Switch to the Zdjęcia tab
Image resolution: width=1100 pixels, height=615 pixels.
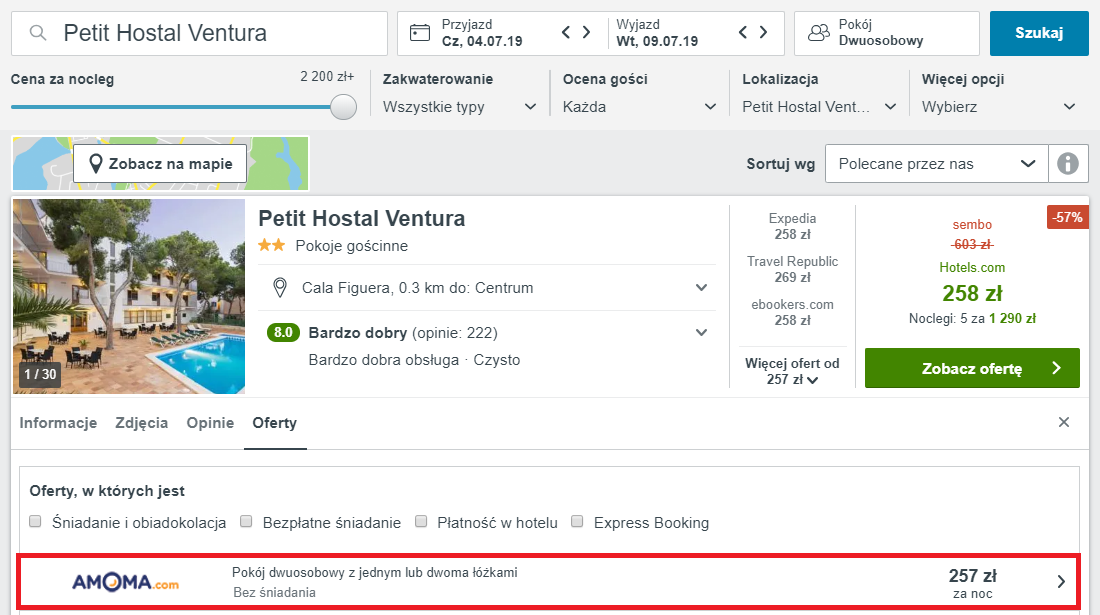click(x=141, y=422)
